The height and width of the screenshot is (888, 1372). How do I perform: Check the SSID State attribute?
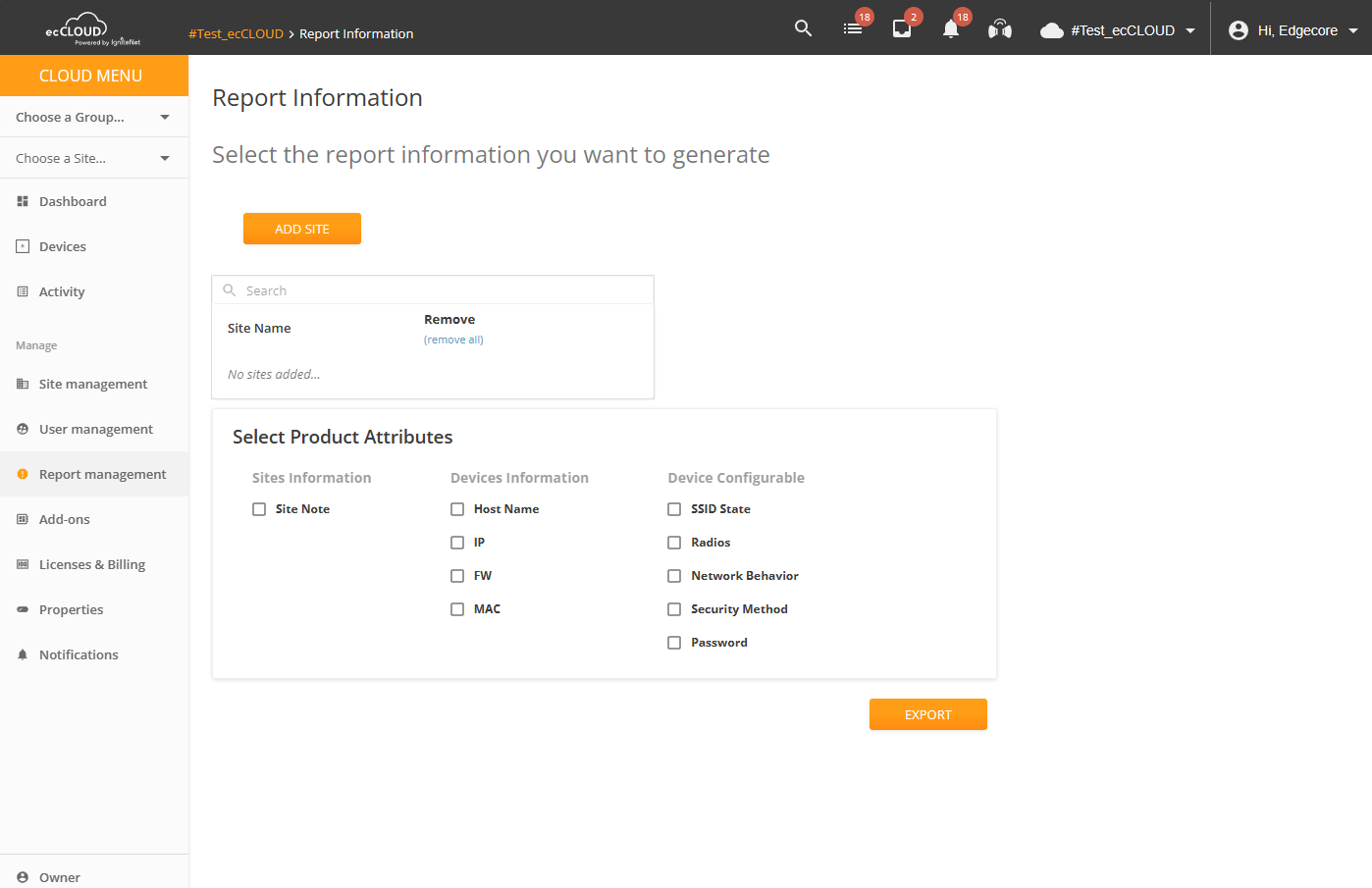(x=674, y=508)
